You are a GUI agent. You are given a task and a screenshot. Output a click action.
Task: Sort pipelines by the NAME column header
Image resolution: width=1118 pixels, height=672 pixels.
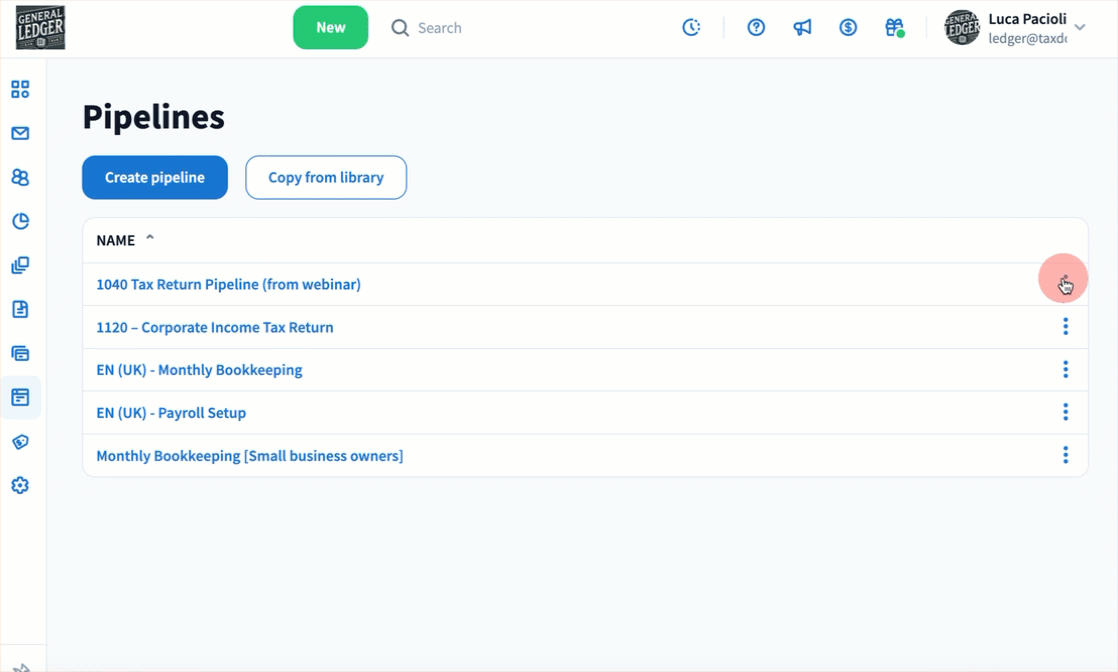click(x=116, y=241)
